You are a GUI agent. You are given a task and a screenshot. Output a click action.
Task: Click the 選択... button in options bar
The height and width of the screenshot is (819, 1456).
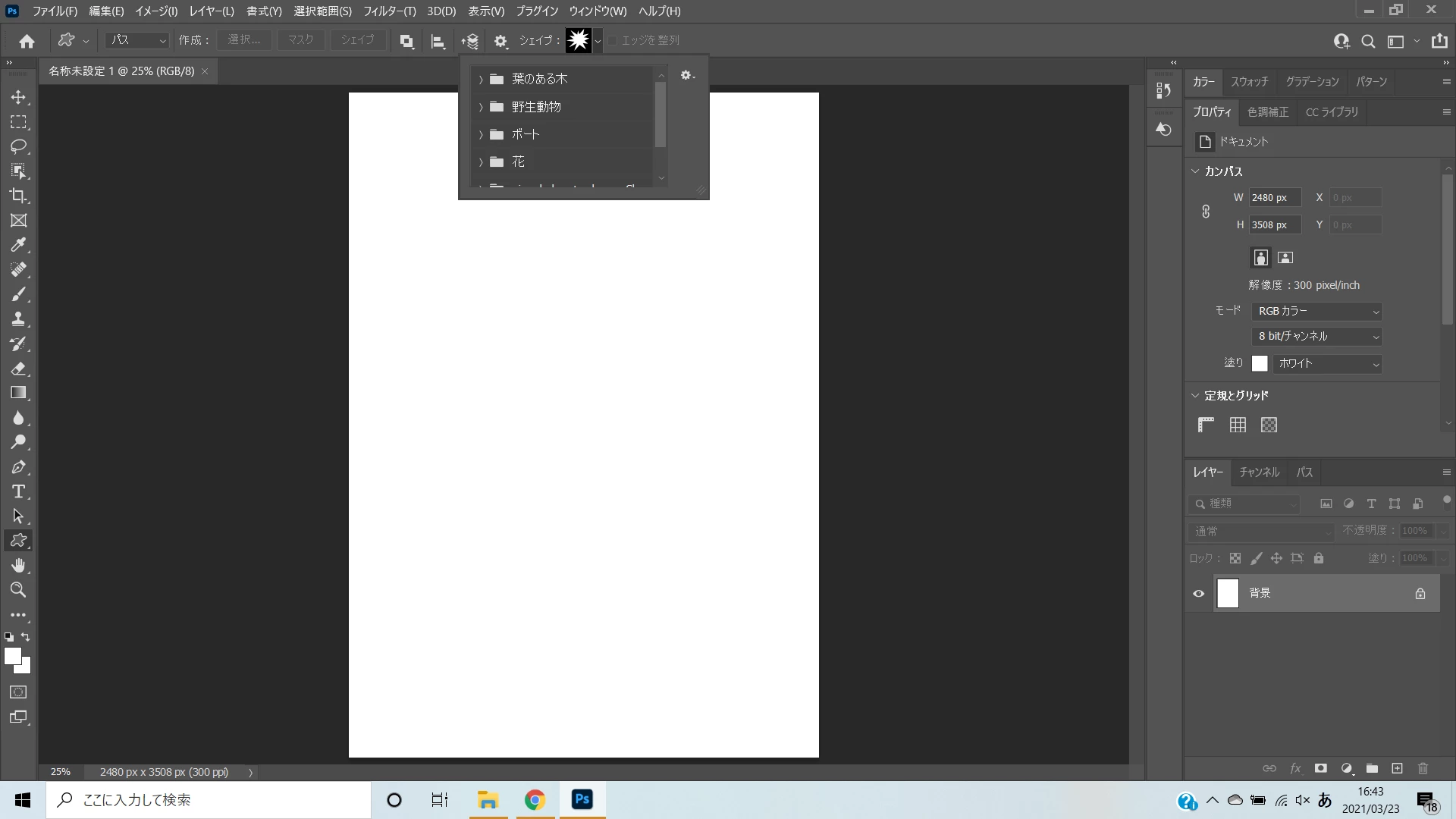pos(244,40)
